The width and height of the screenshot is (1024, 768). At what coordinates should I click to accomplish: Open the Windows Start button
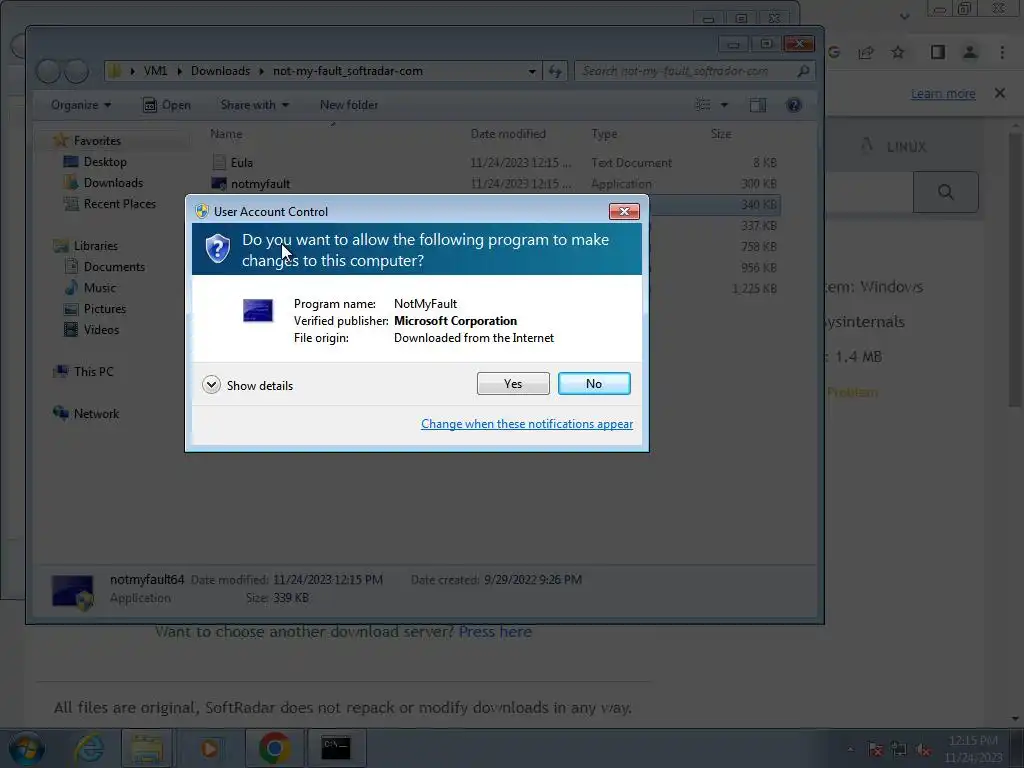click(x=26, y=749)
